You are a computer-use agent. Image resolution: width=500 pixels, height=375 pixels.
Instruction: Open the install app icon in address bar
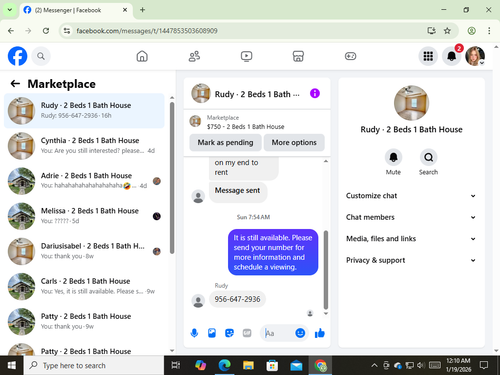(431, 31)
